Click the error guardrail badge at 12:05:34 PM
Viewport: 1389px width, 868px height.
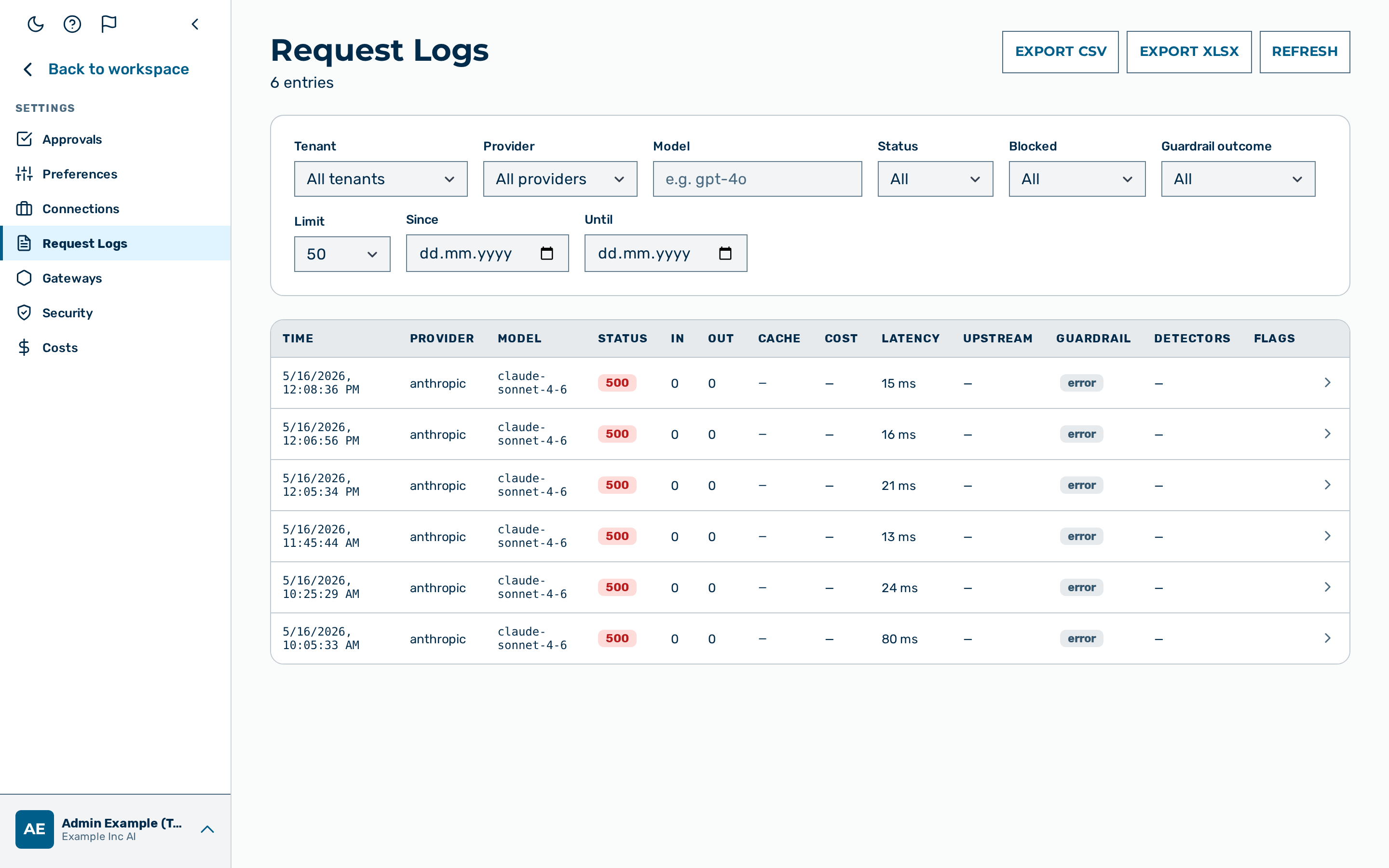pyautogui.click(x=1081, y=485)
